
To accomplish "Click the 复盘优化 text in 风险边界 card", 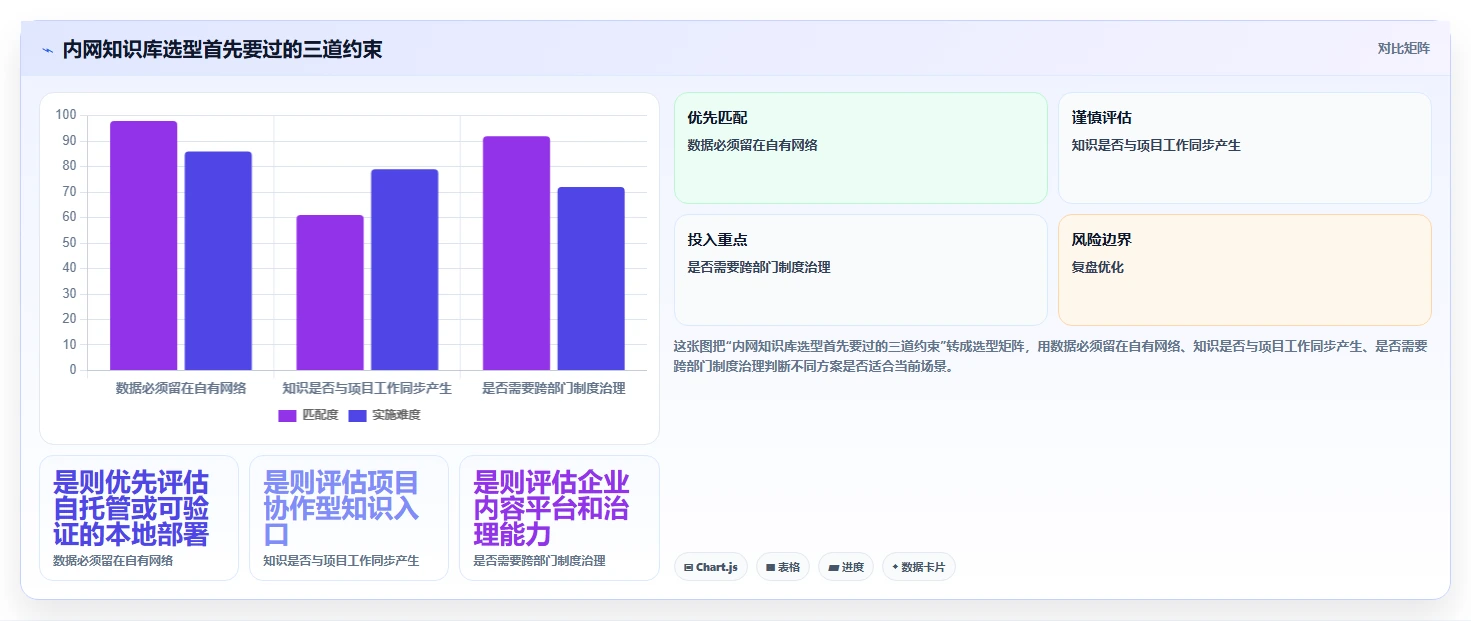I will (1098, 267).
